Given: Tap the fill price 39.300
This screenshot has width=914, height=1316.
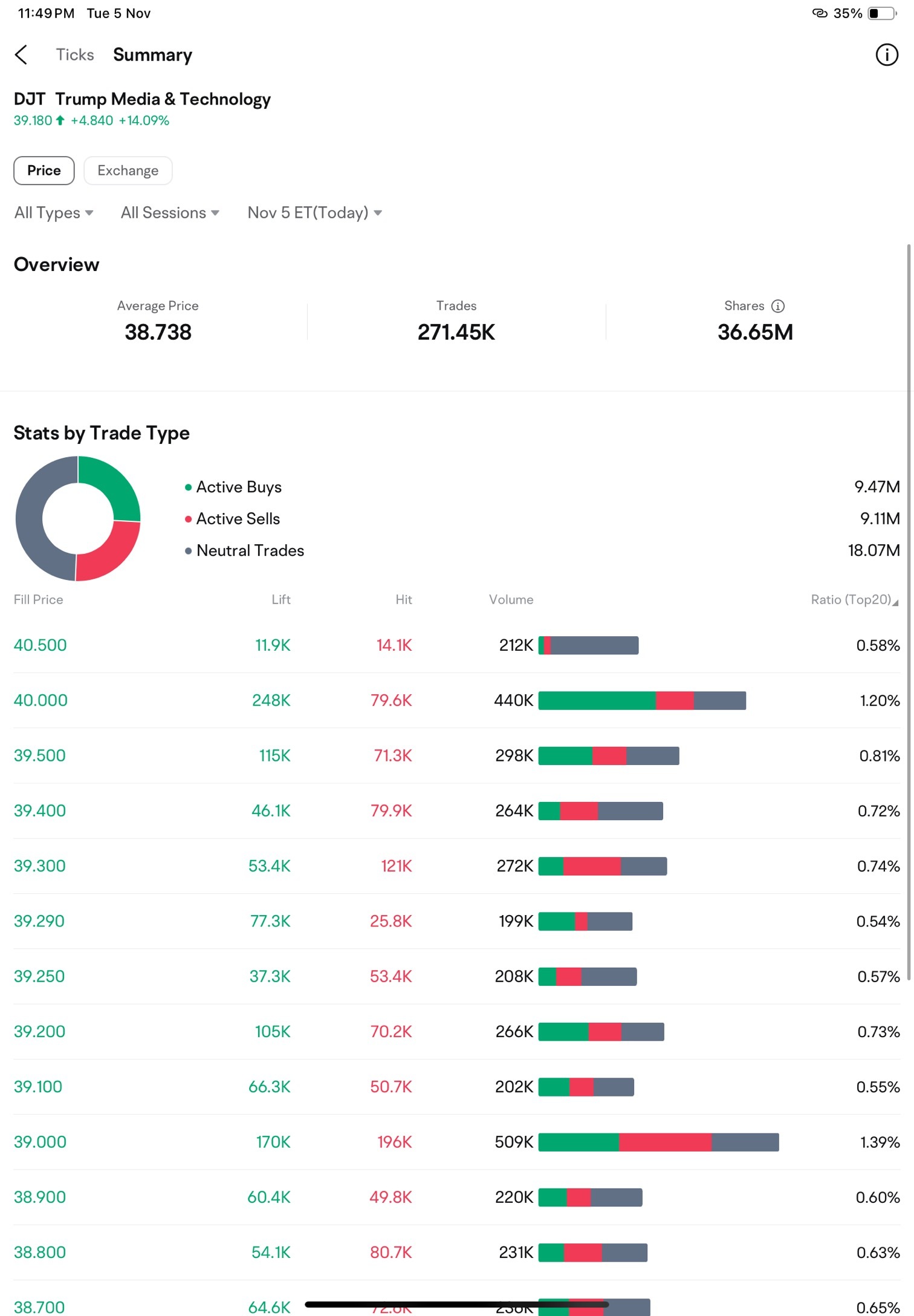Looking at the screenshot, I should [40, 866].
